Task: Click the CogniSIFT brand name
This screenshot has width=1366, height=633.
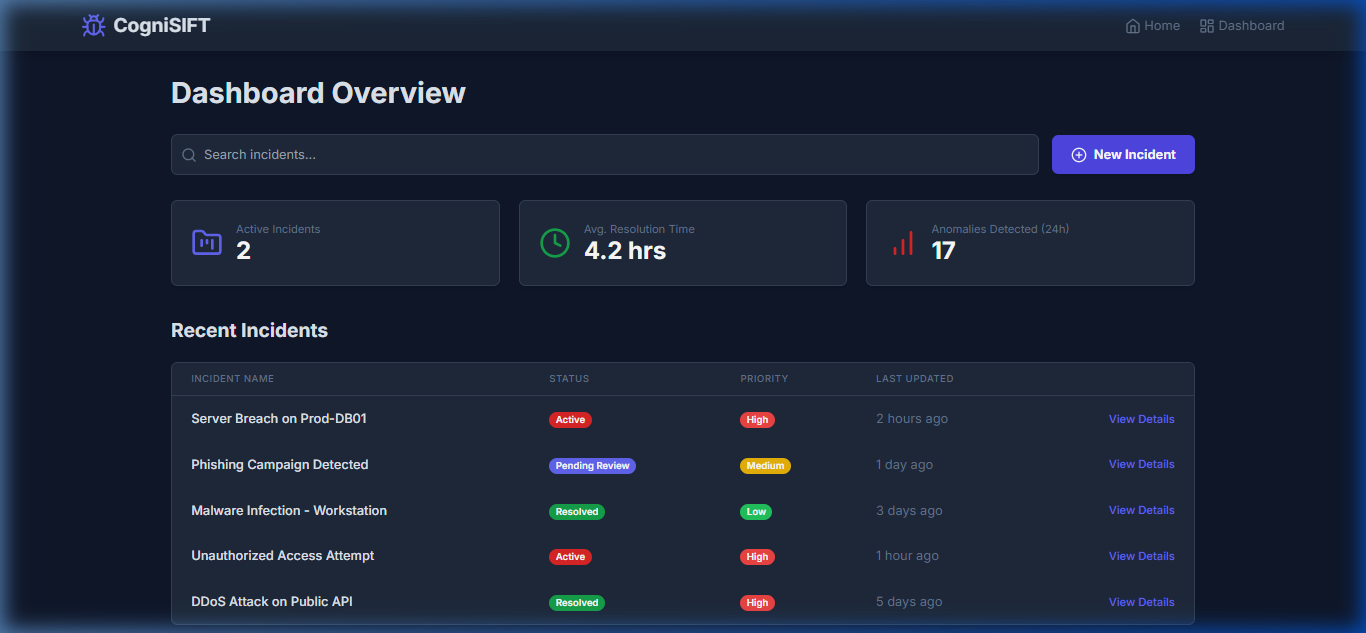Action: pyautogui.click(x=162, y=26)
